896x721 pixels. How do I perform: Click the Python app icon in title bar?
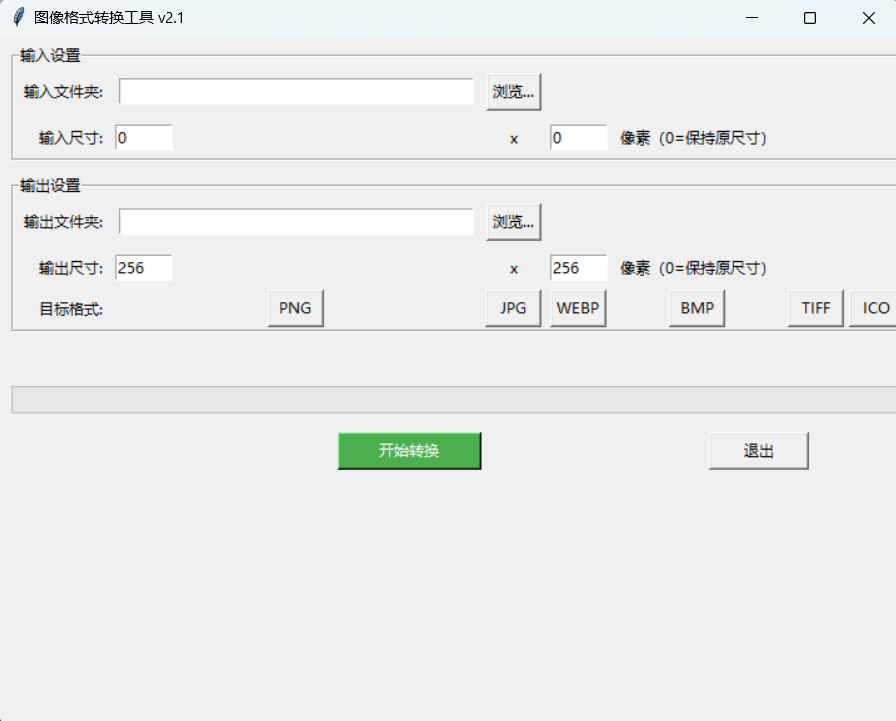pyautogui.click(x=17, y=17)
